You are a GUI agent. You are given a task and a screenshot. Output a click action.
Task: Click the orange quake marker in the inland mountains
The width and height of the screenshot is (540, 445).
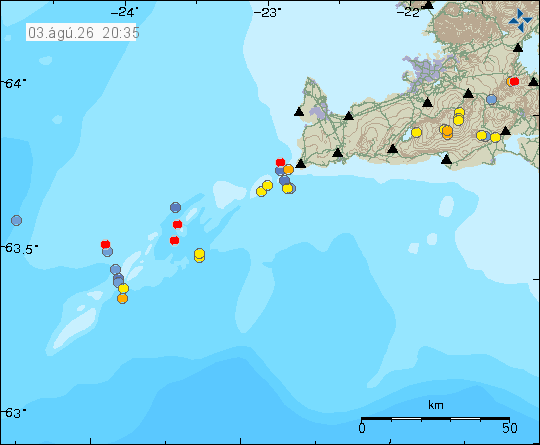[x=447, y=132]
